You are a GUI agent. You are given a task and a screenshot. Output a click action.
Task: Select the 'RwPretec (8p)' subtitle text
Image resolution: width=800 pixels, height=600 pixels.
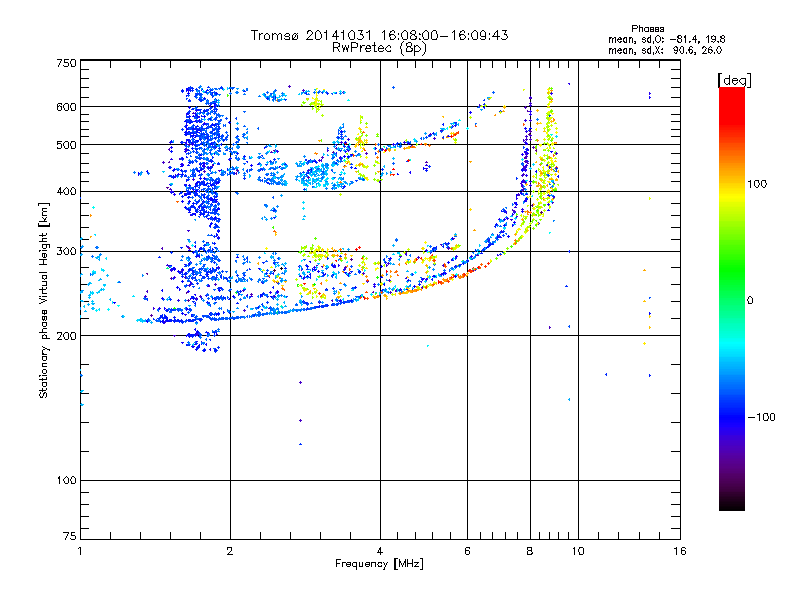(379, 48)
